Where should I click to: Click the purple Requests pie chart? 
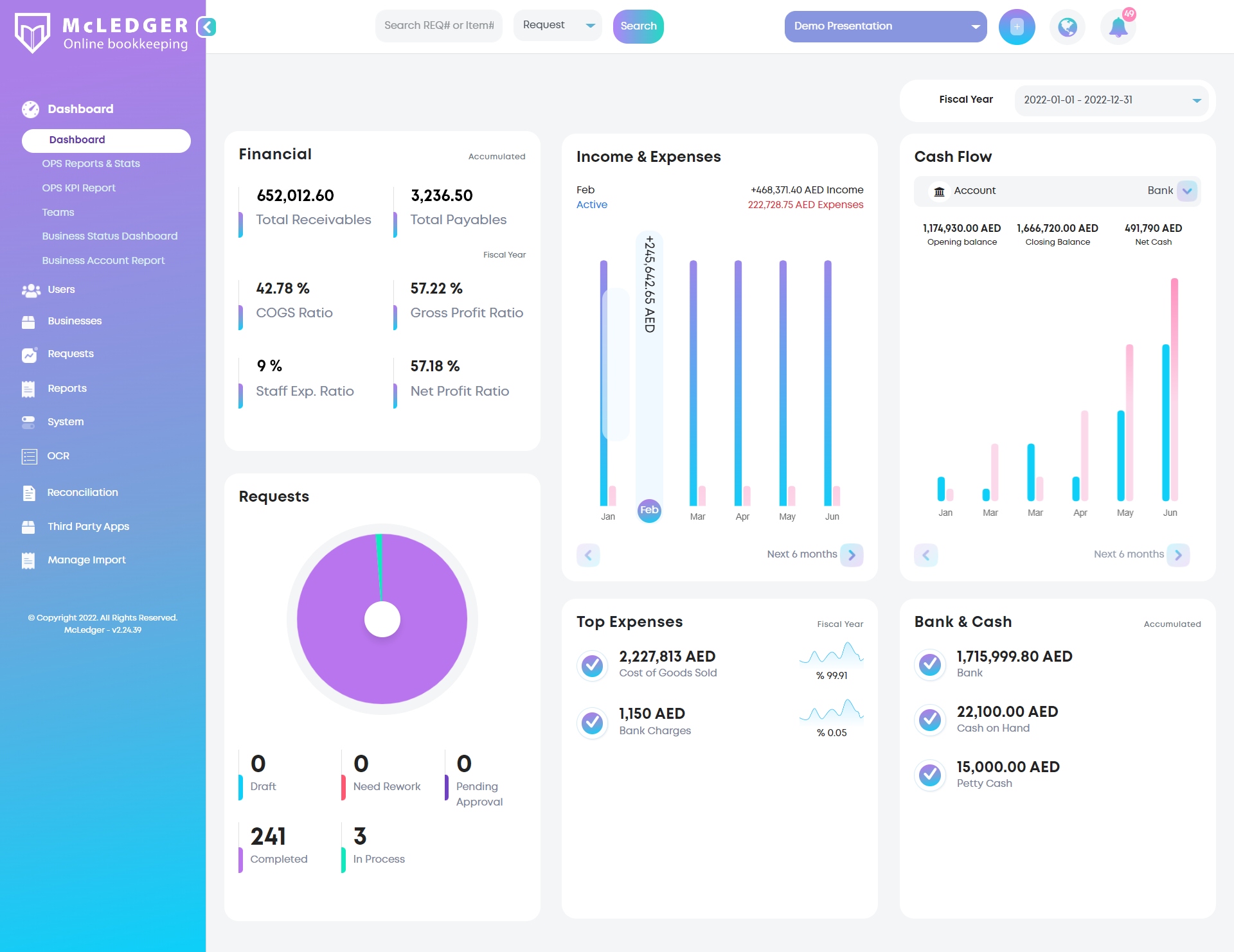coord(382,619)
